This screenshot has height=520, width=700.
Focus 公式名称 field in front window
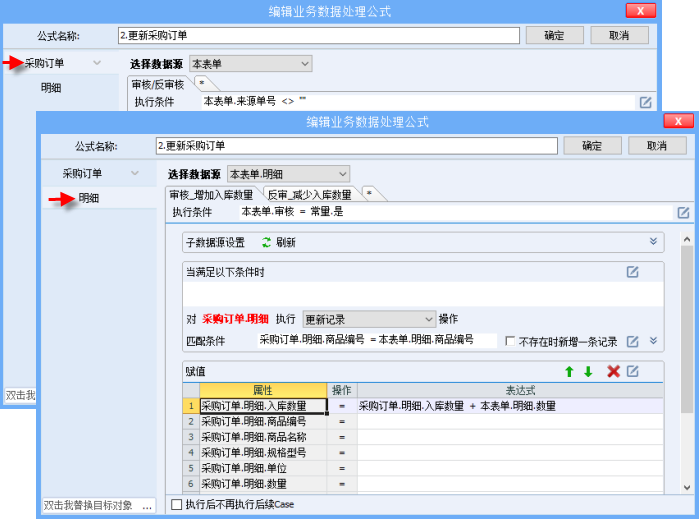356,146
